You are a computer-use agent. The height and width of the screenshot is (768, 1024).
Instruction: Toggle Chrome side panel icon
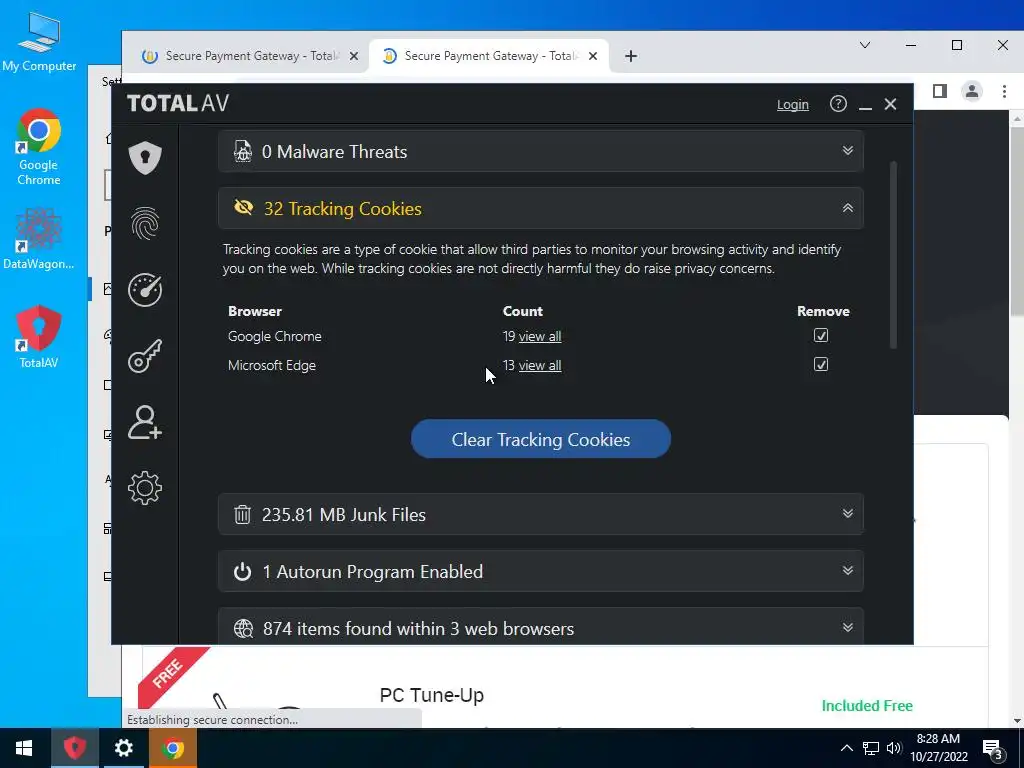(x=940, y=91)
